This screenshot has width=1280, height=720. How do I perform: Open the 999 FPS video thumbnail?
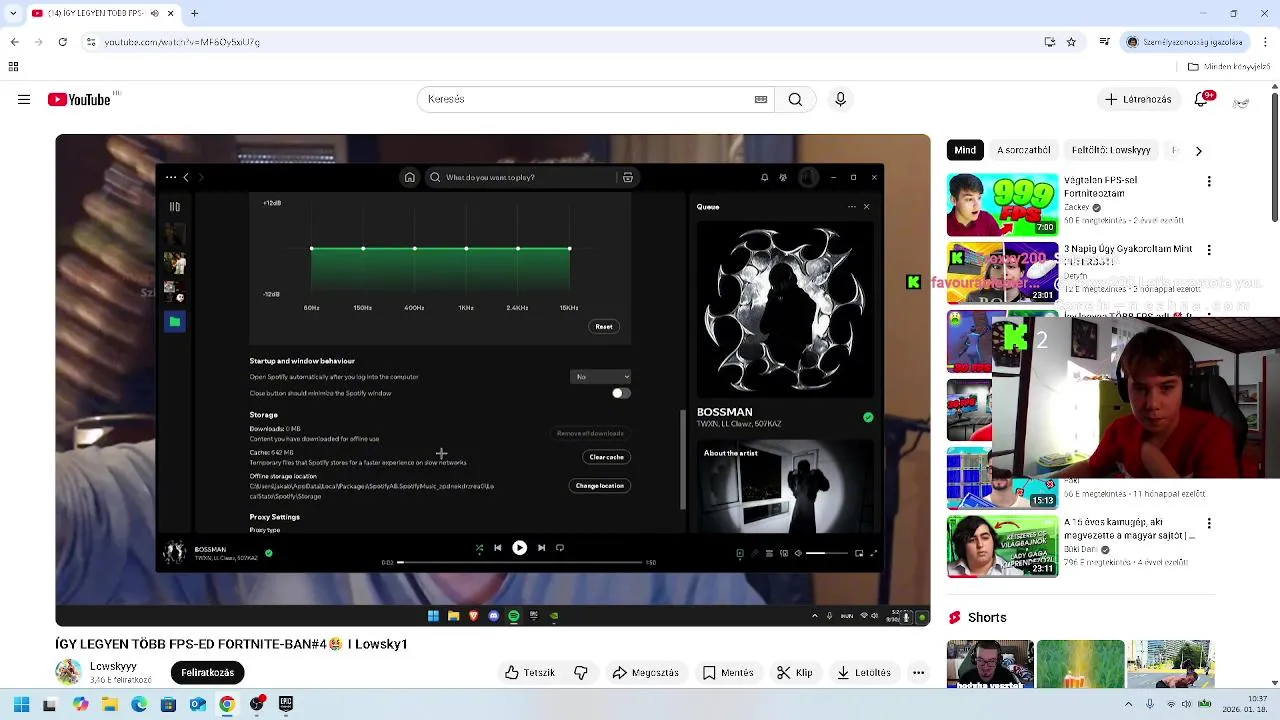coord(1002,205)
